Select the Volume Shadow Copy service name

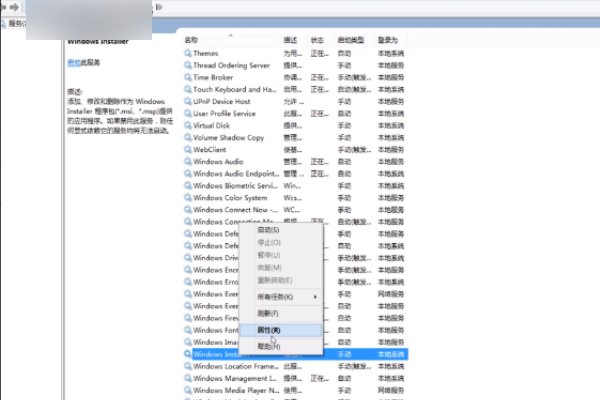pyautogui.click(x=228, y=137)
